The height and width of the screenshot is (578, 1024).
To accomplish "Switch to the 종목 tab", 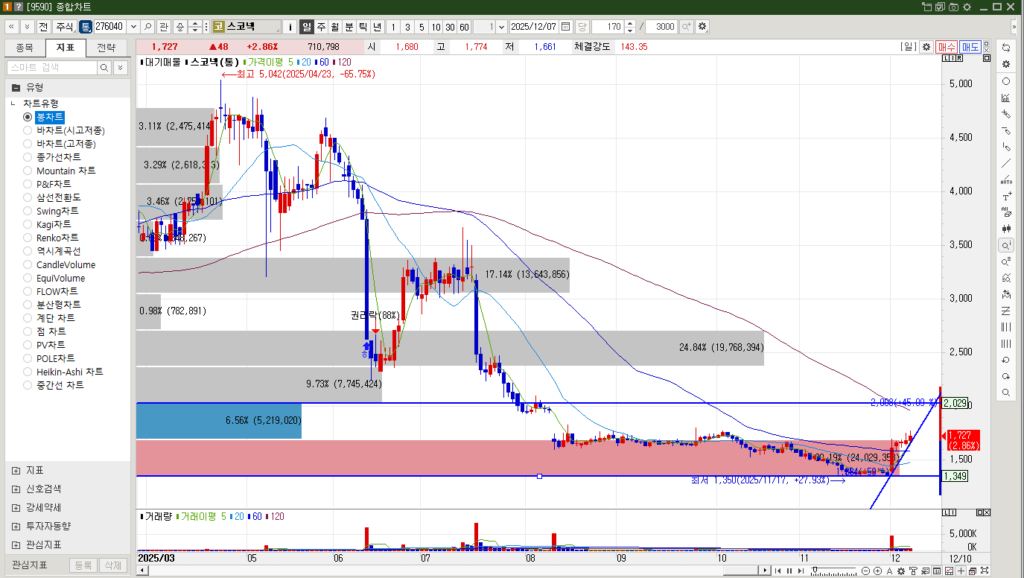I will click(25, 47).
